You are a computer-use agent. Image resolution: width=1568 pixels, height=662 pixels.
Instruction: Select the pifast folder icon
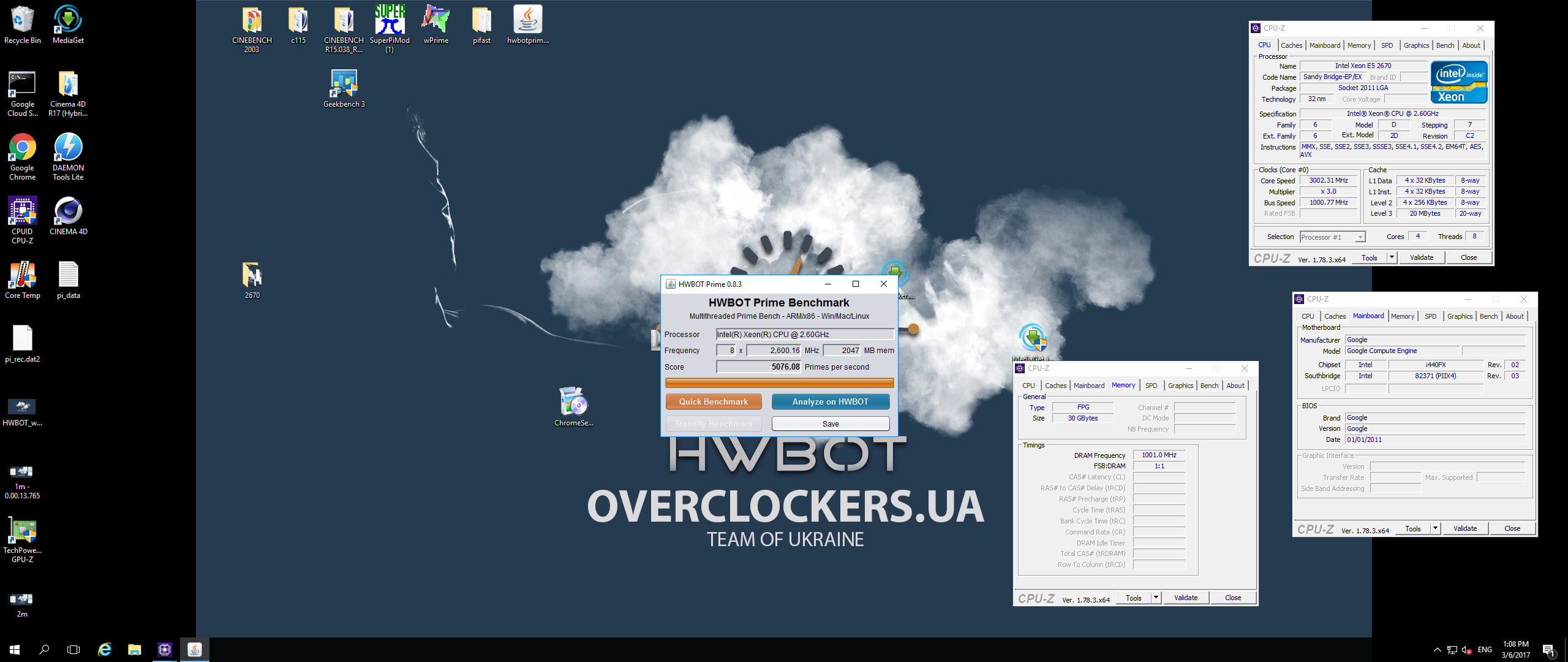click(x=481, y=25)
